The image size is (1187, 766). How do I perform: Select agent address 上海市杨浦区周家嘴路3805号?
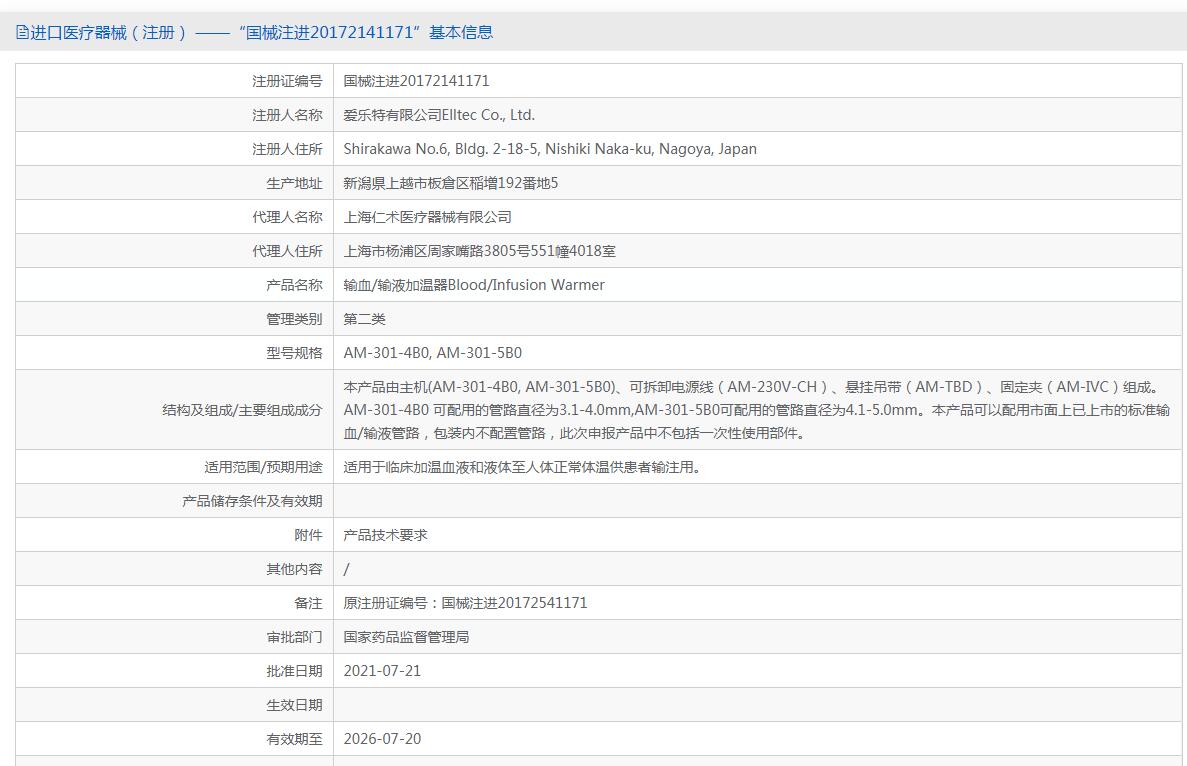tap(437, 251)
